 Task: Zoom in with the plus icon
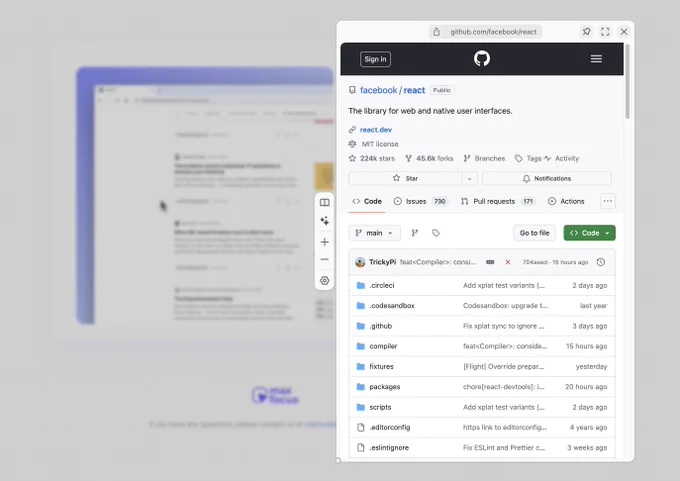(x=324, y=242)
